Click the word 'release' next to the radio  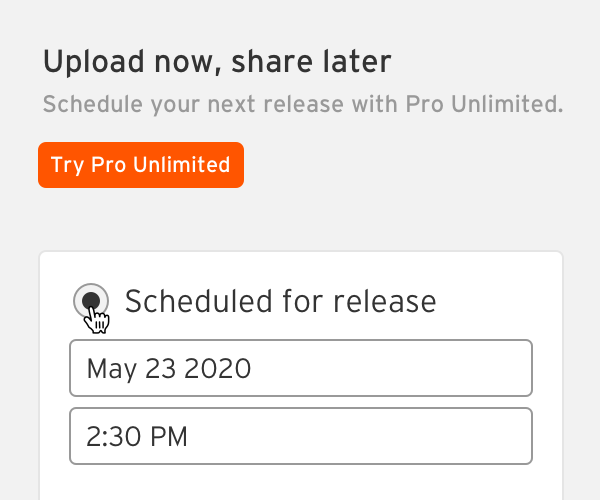[385, 302]
